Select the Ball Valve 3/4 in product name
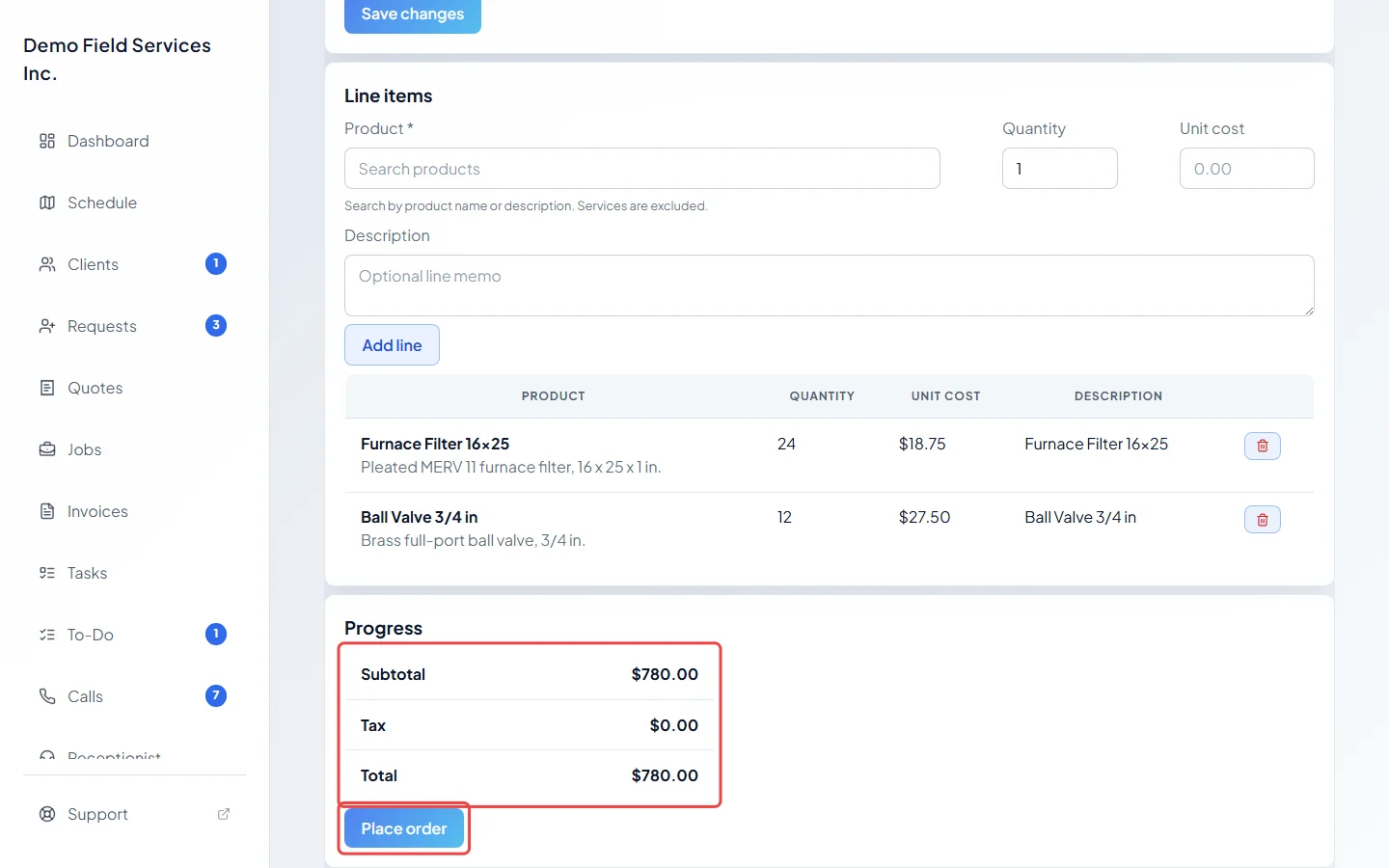The image size is (1389, 868). click(x=420, y=517)
